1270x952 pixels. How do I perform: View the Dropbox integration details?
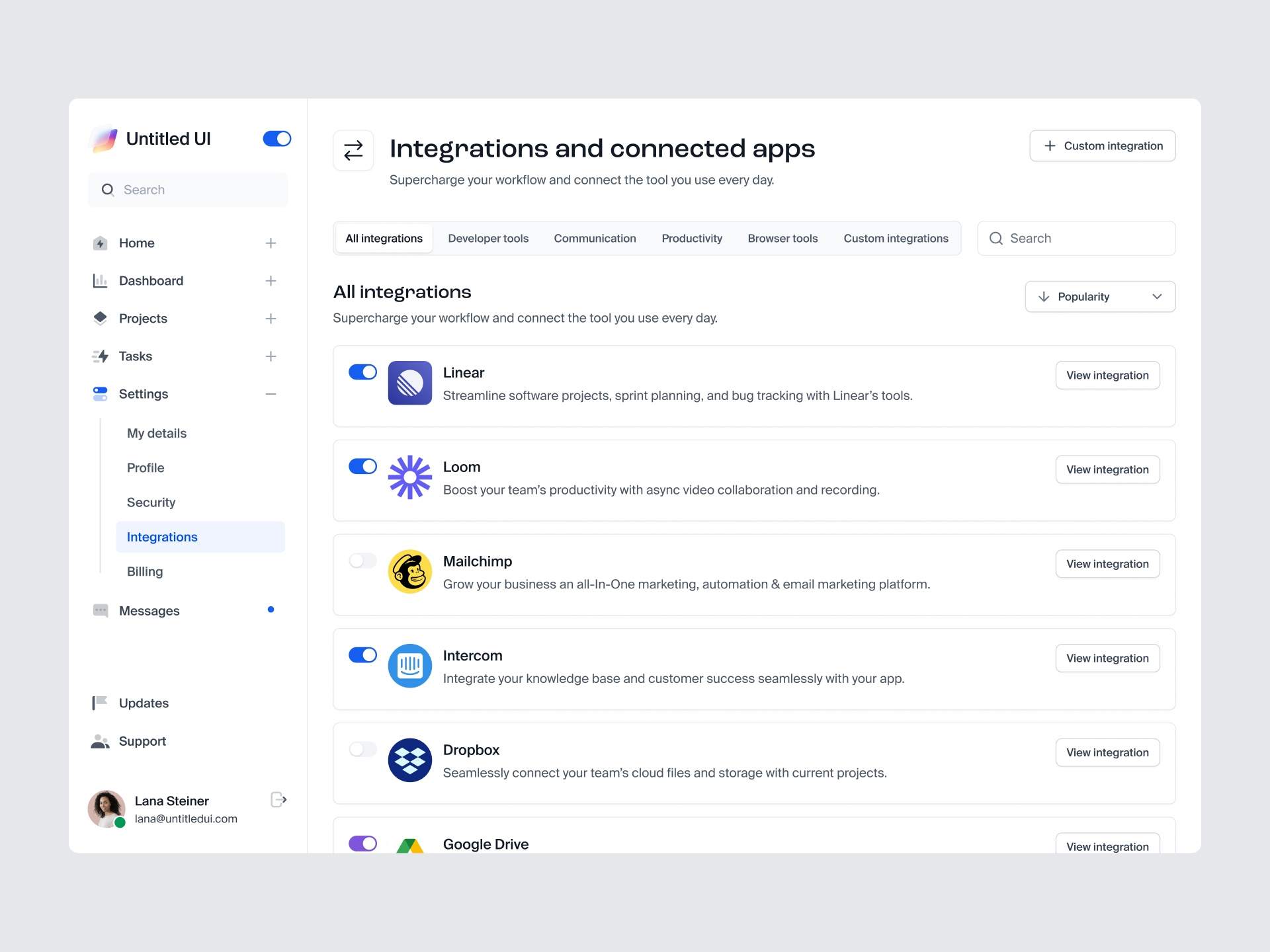pos(1107,752)
